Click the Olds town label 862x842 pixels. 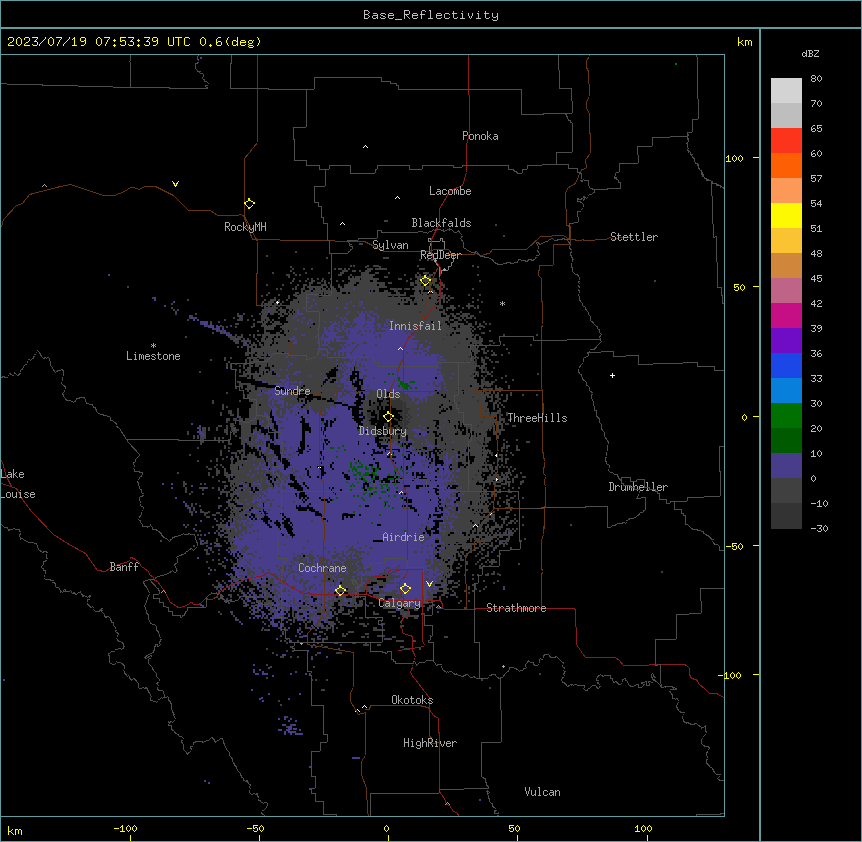coord(388,394)
